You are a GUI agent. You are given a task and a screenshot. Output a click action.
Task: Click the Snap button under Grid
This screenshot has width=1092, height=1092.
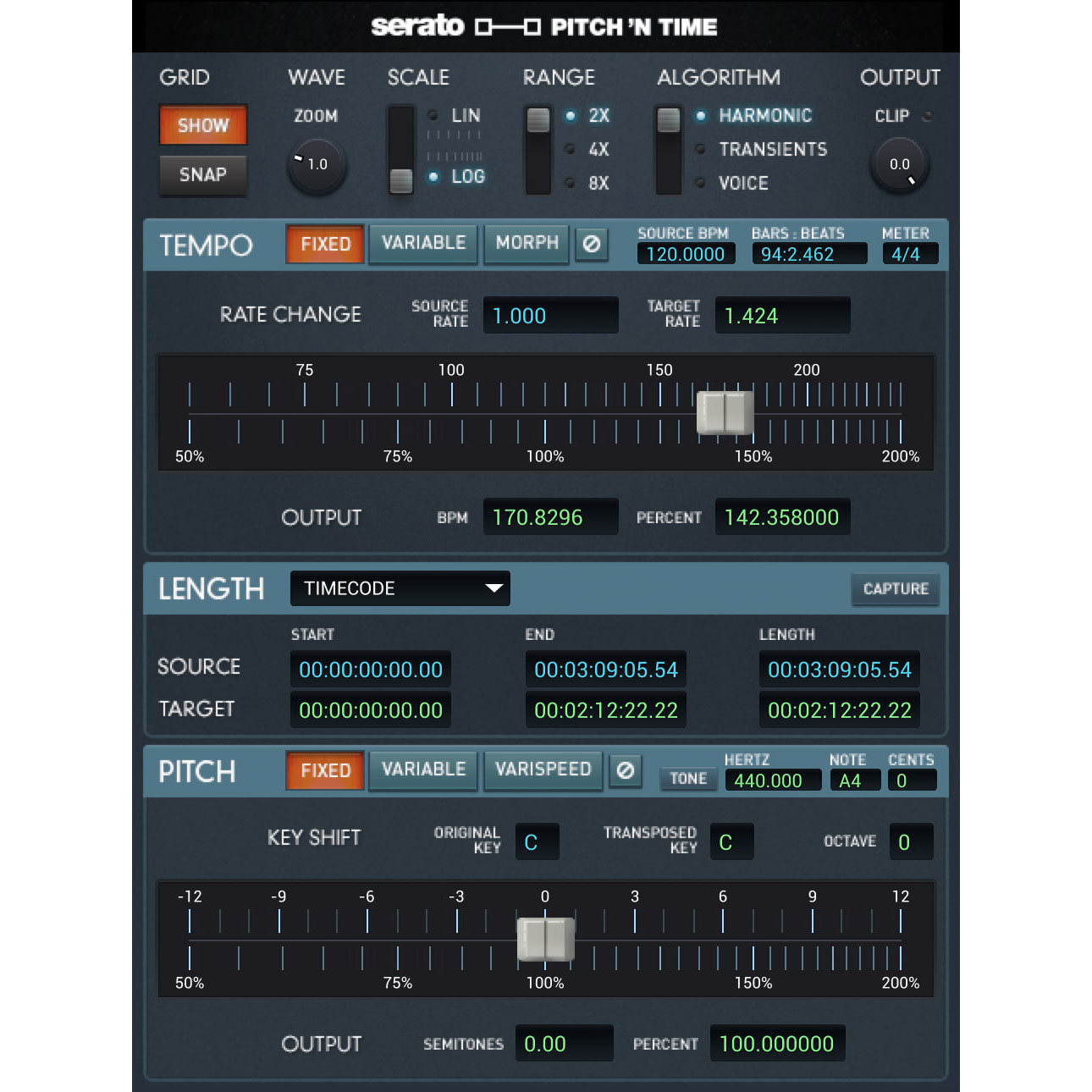coord(203,175)
